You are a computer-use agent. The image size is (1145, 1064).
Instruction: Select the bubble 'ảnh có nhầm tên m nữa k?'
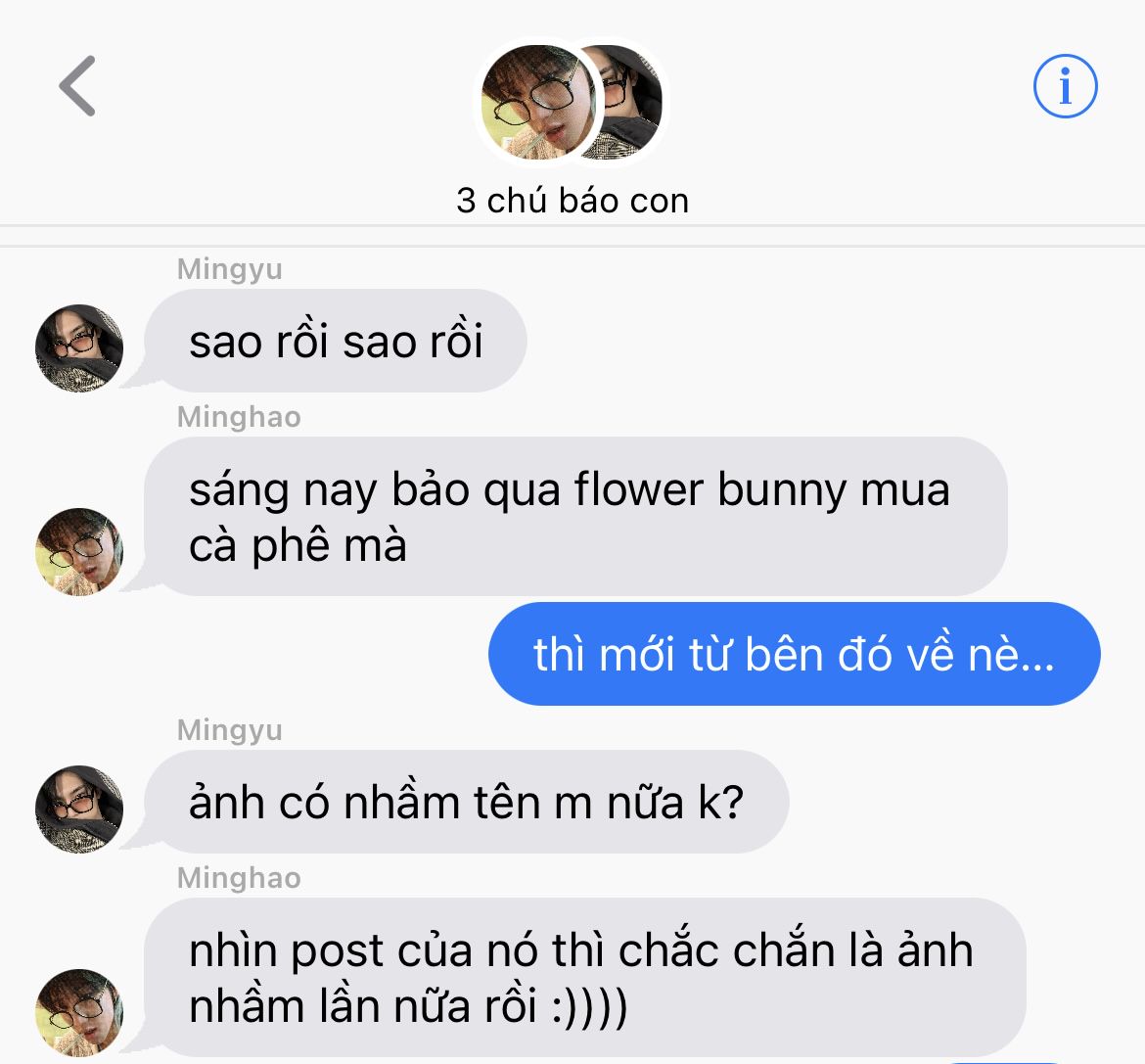click(x=466, y=802)
